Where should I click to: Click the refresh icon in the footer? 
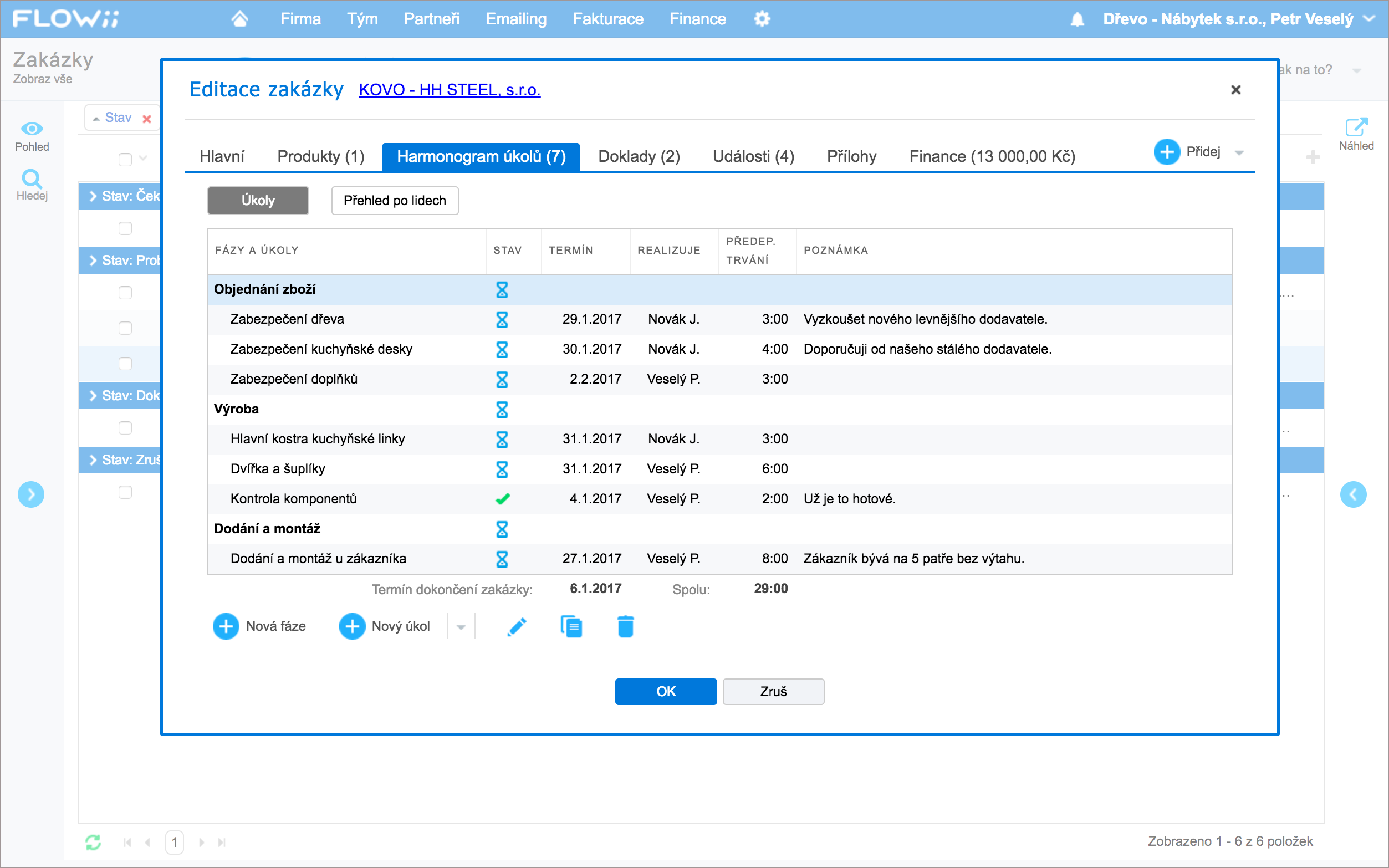[x=93, y=842]
